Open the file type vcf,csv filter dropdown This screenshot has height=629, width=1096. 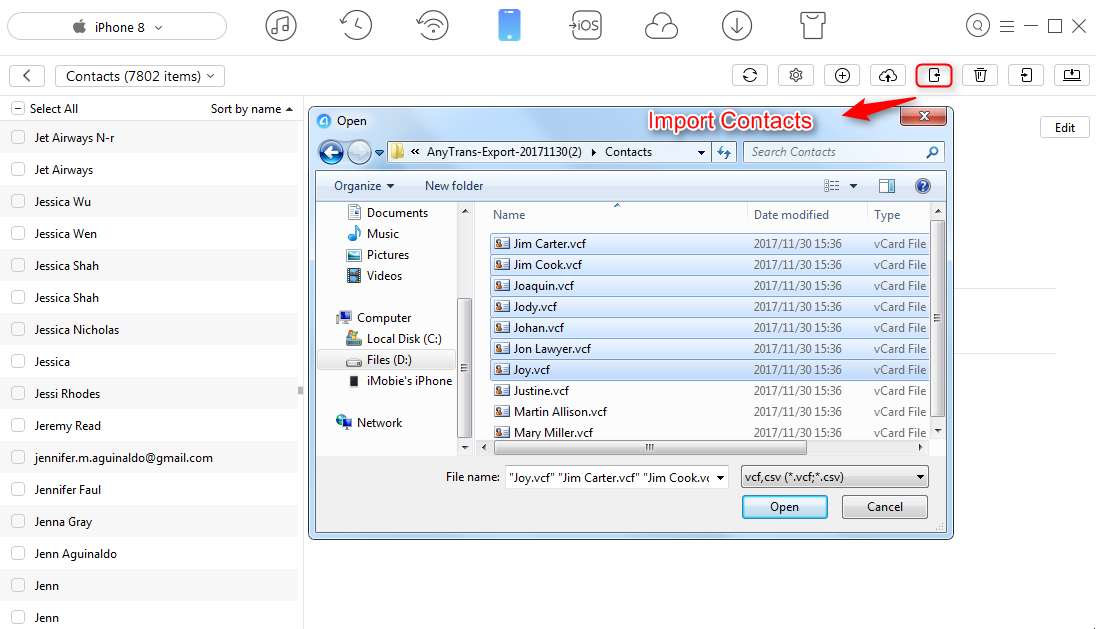(x=835, y=477)
